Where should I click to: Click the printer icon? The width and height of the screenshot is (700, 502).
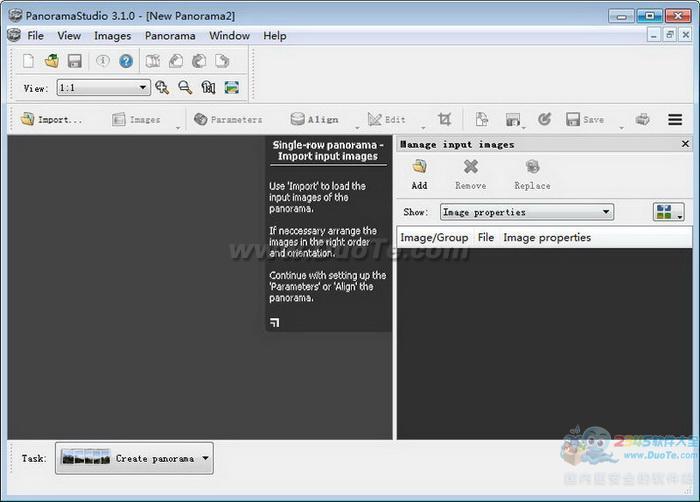pyautogui.click(x=642, y=119)
